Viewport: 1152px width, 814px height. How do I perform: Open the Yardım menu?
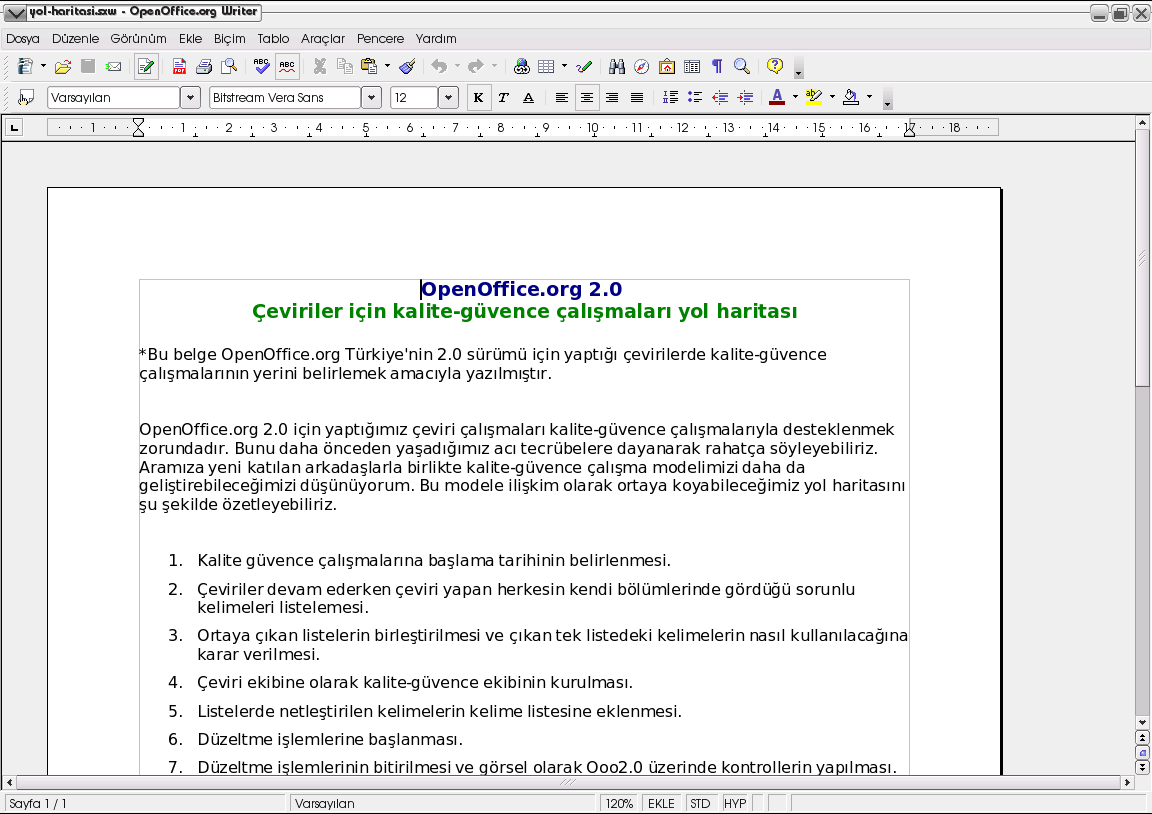(x=436, y=39)
